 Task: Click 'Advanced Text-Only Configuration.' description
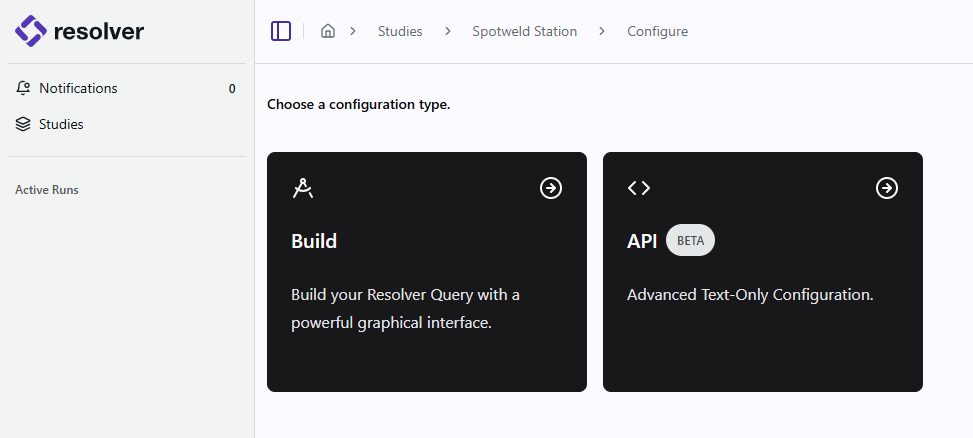tap(750, 295)
